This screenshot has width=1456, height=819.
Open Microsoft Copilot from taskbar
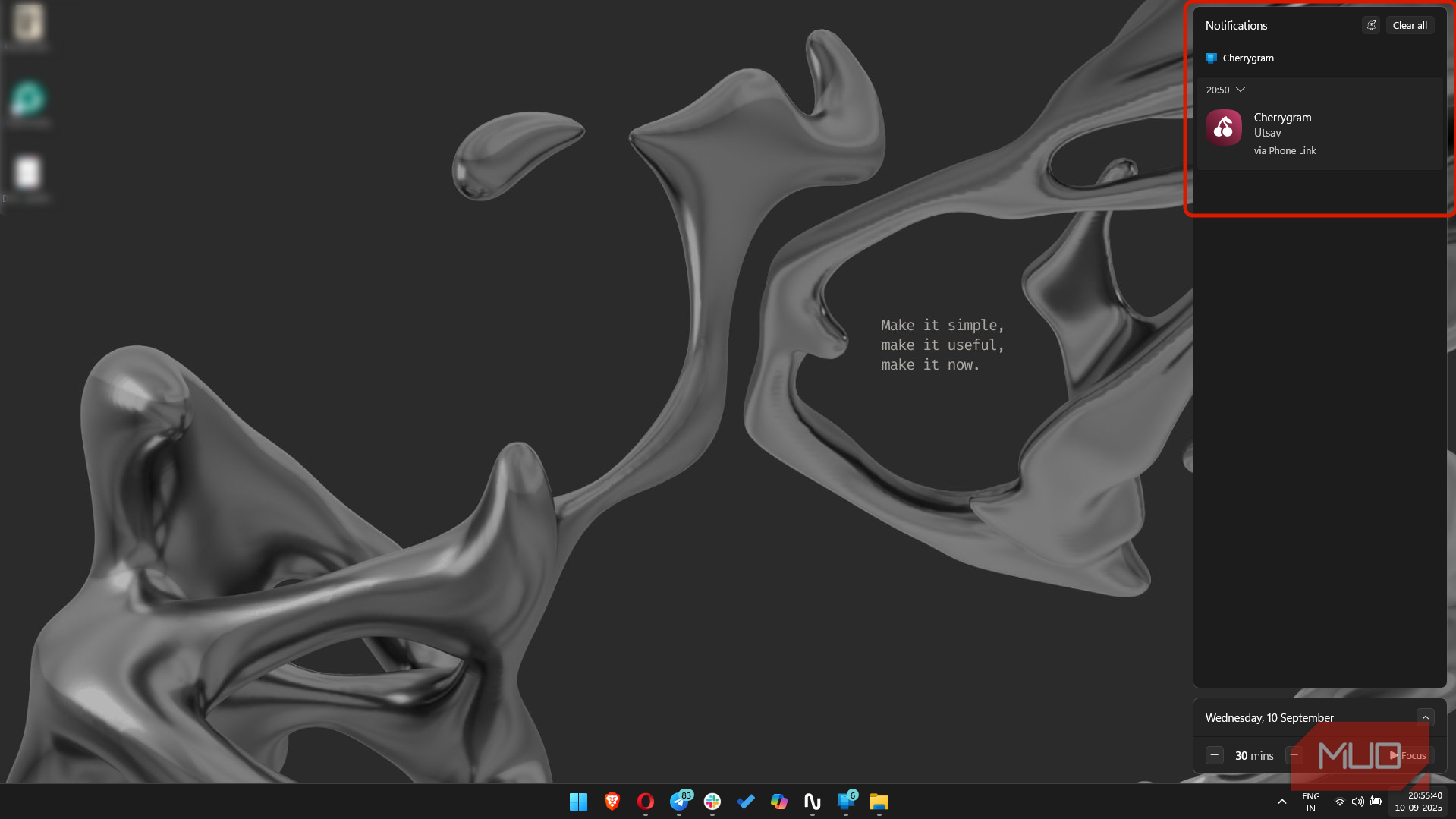778,802
